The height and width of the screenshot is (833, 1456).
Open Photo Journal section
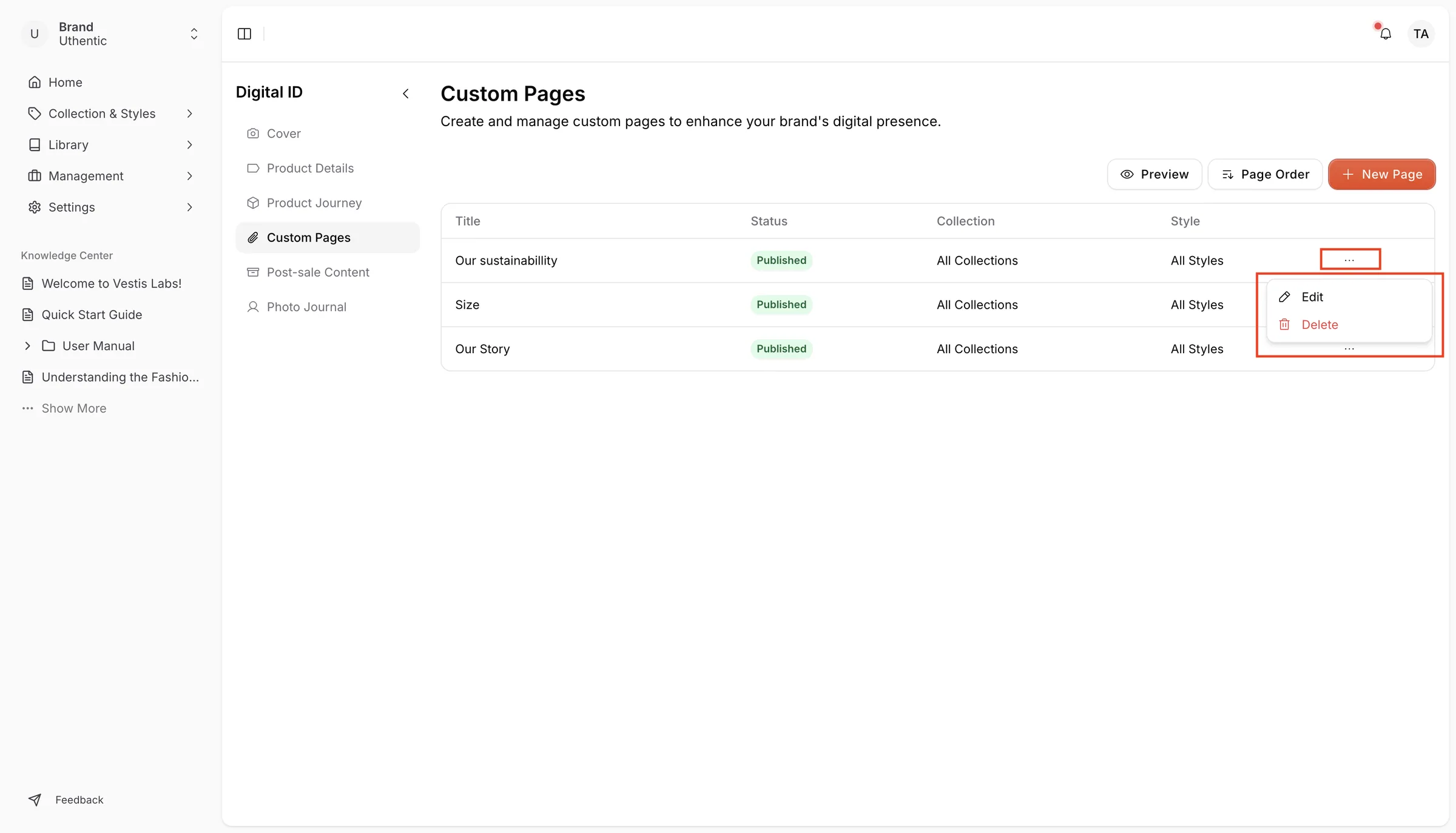(x=328, y=306)
